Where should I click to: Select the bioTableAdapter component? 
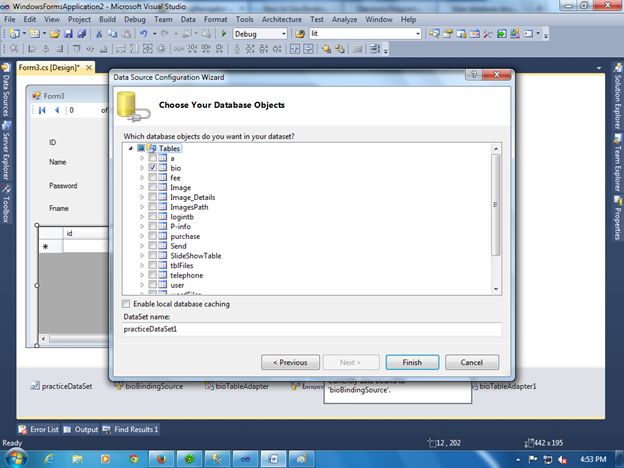point(237,386)
